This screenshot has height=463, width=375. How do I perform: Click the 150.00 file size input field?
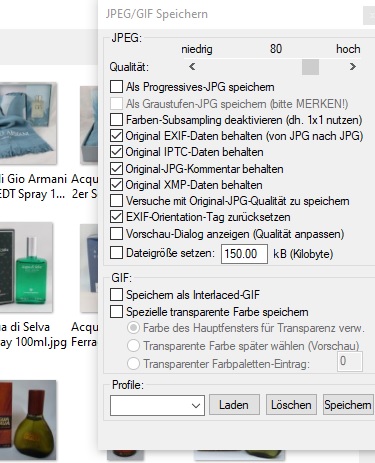(x=244, y=254)
